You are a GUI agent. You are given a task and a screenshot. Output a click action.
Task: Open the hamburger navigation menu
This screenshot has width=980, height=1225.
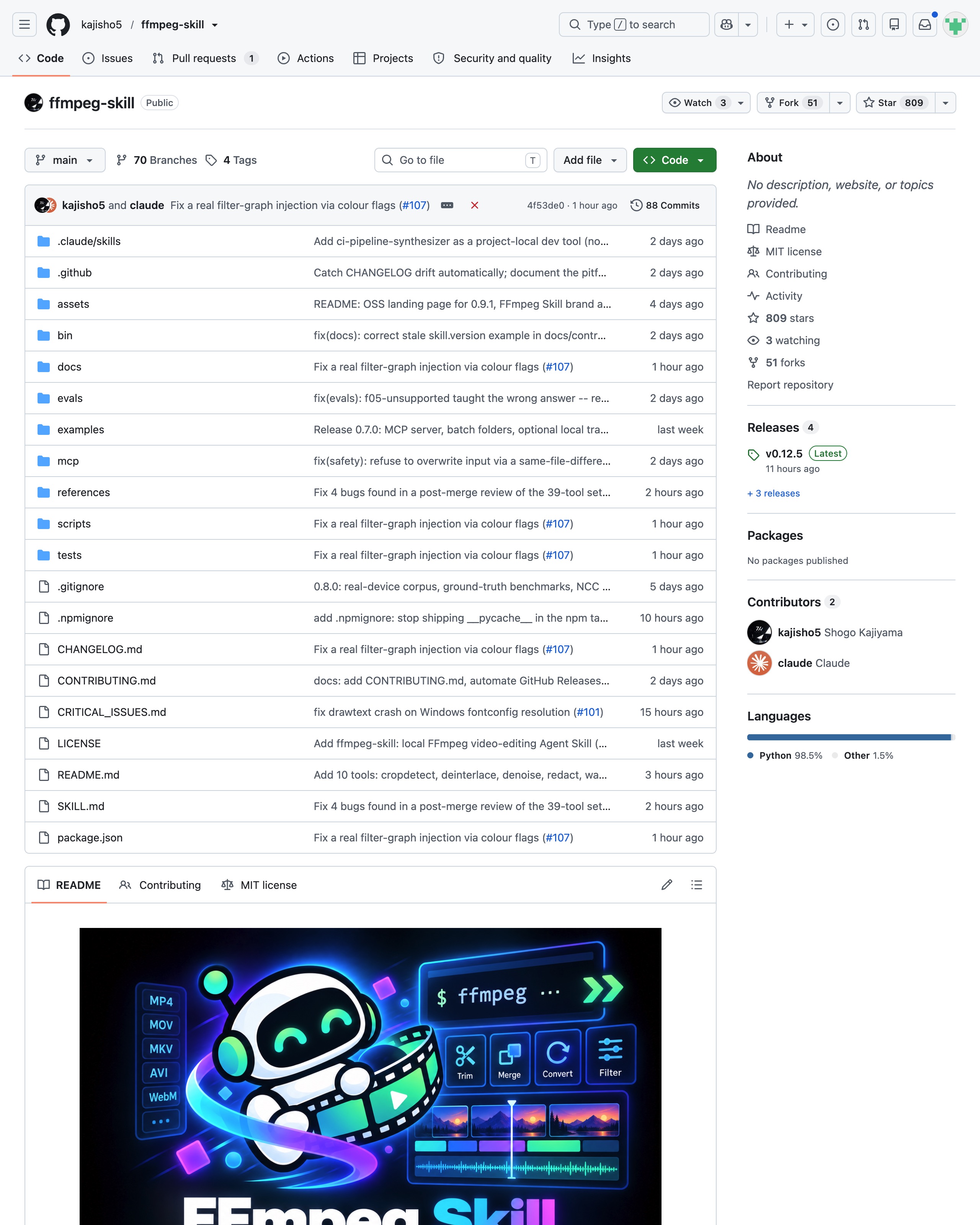24,24
